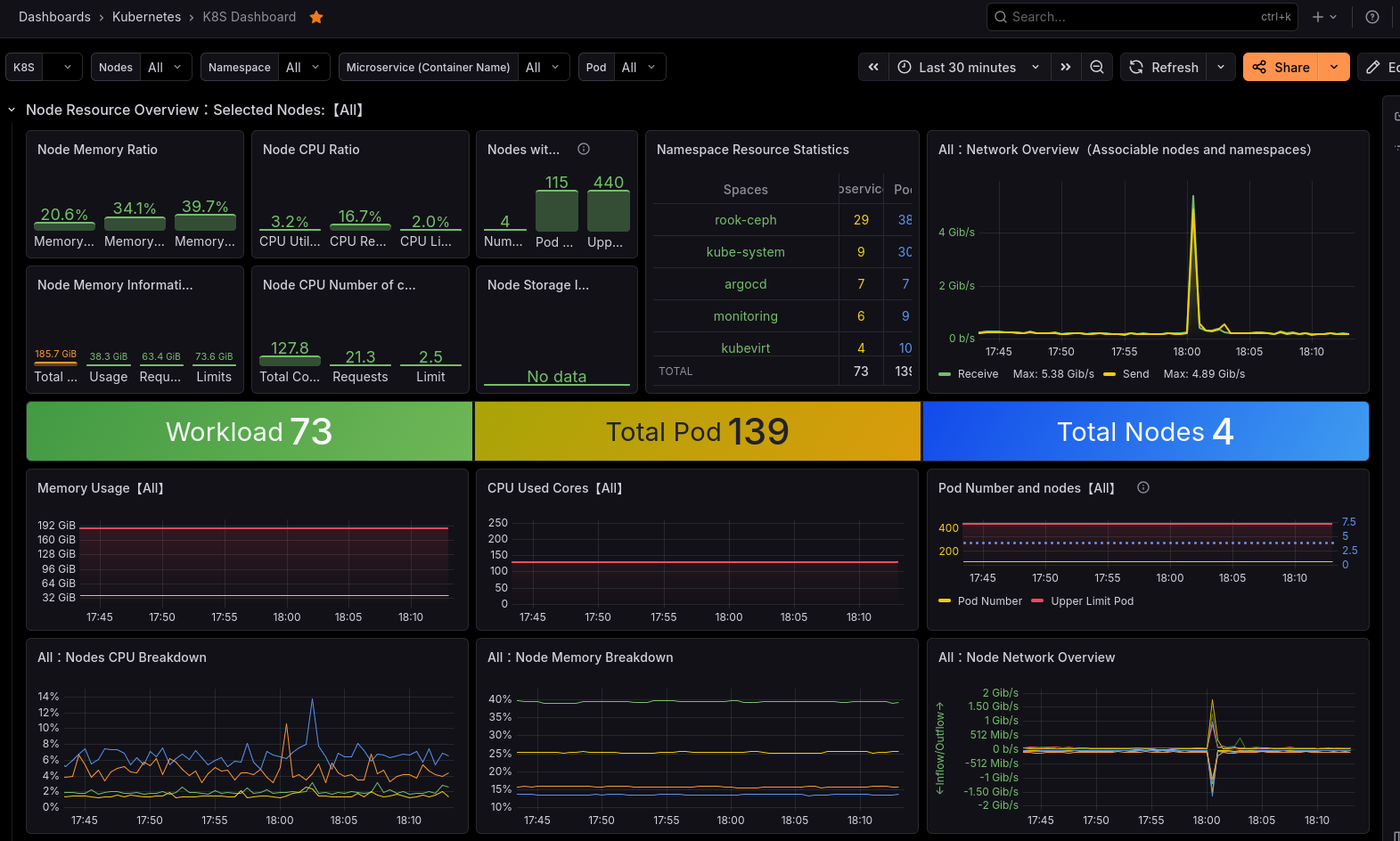Open the kube-system namespace link
This screenshot has height=841, width=1400.
click(x=745, y=252)
